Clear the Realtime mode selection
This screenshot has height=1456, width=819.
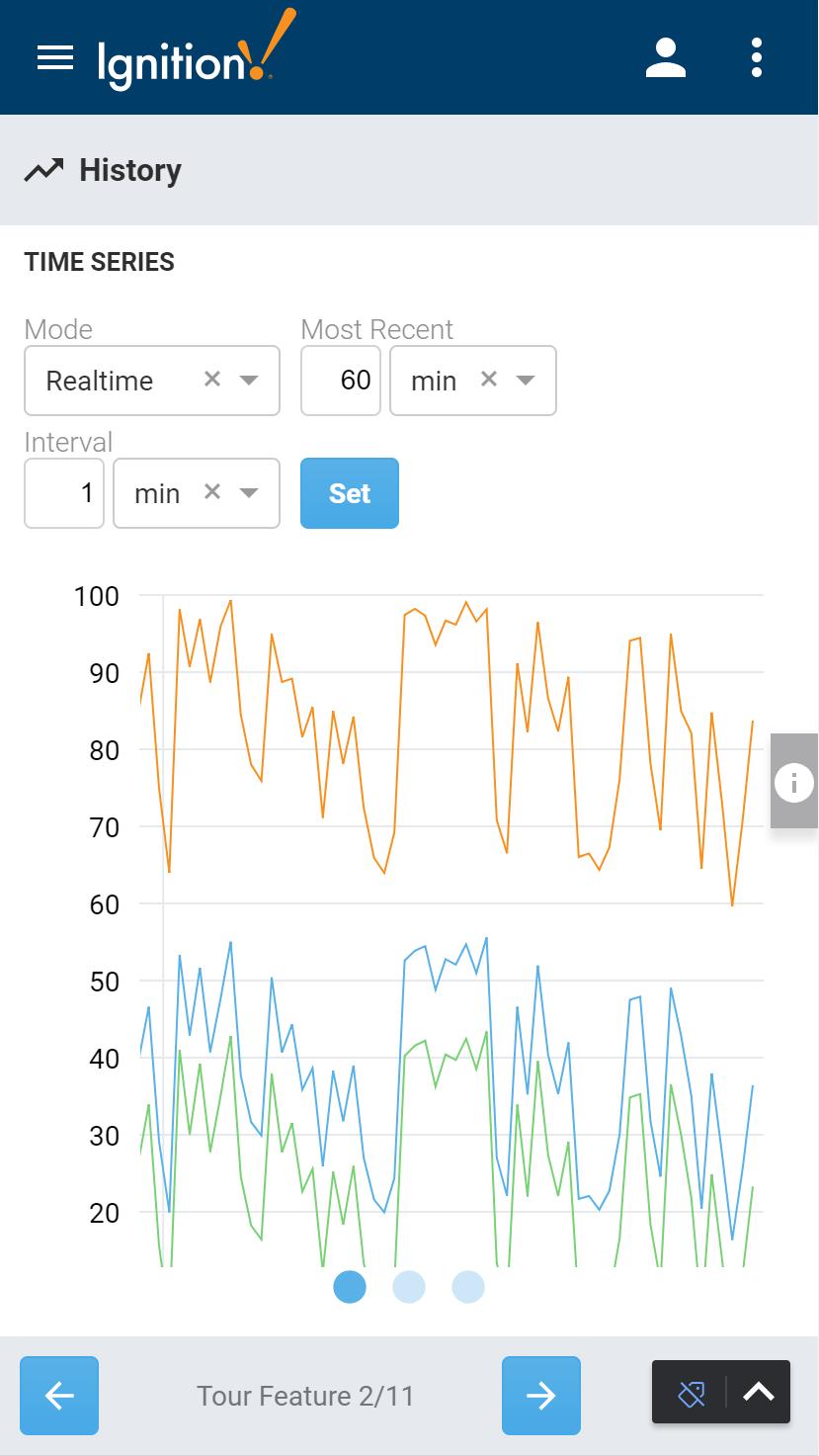coord(211,380)
